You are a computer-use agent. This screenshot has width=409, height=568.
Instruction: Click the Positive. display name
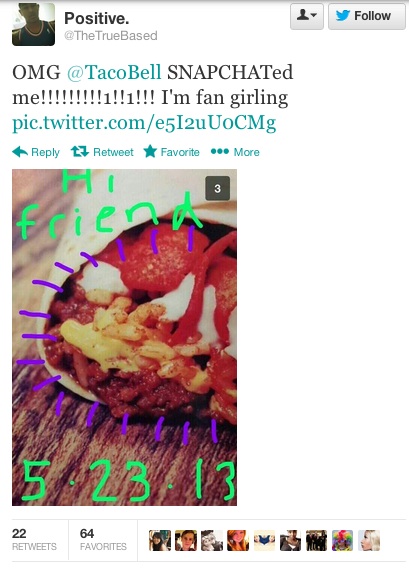97,18
